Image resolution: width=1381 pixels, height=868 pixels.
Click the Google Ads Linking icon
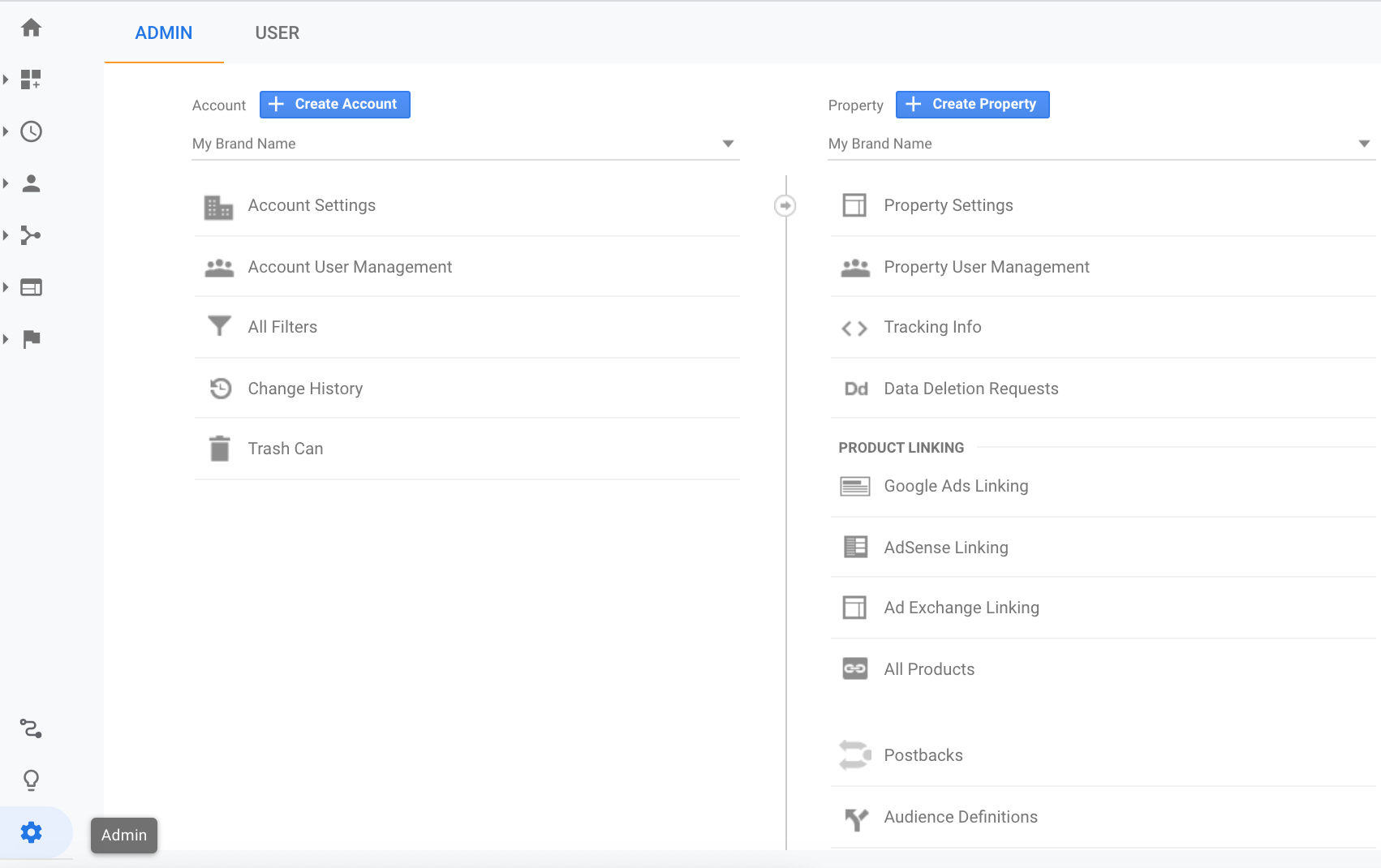point(855,487)
